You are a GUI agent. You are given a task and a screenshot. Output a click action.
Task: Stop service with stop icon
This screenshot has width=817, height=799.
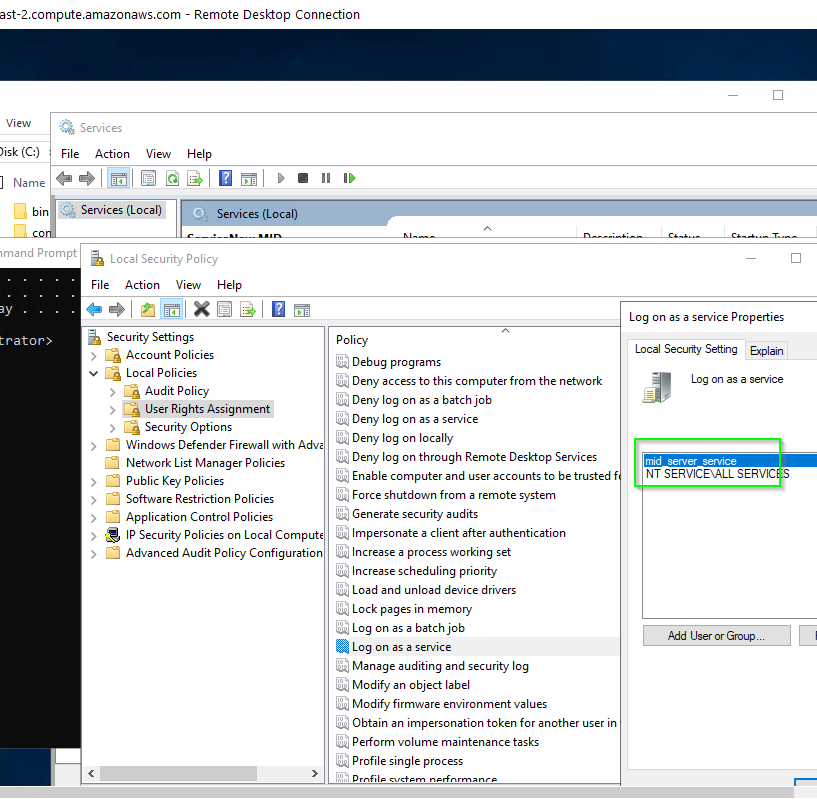point(303,178)
